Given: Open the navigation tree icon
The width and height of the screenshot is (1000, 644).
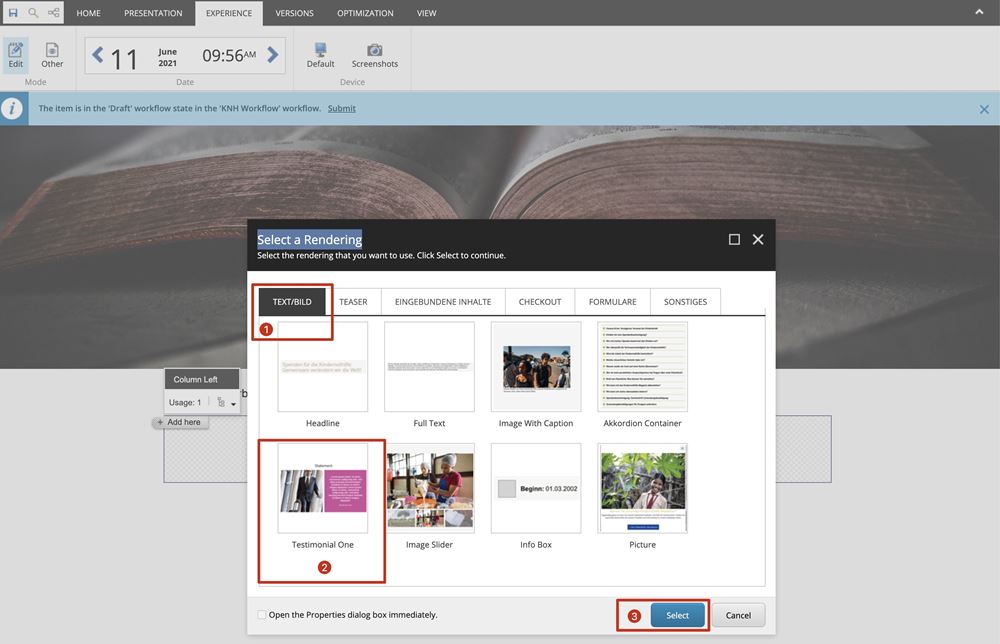Looking at the screenshot, I should click(53, 13).
